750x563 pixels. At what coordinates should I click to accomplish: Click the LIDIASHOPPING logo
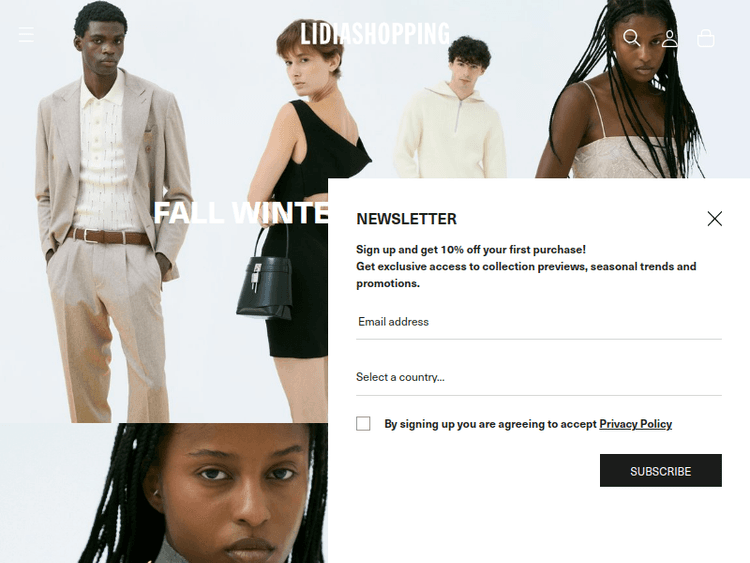(x=375, y=33)
